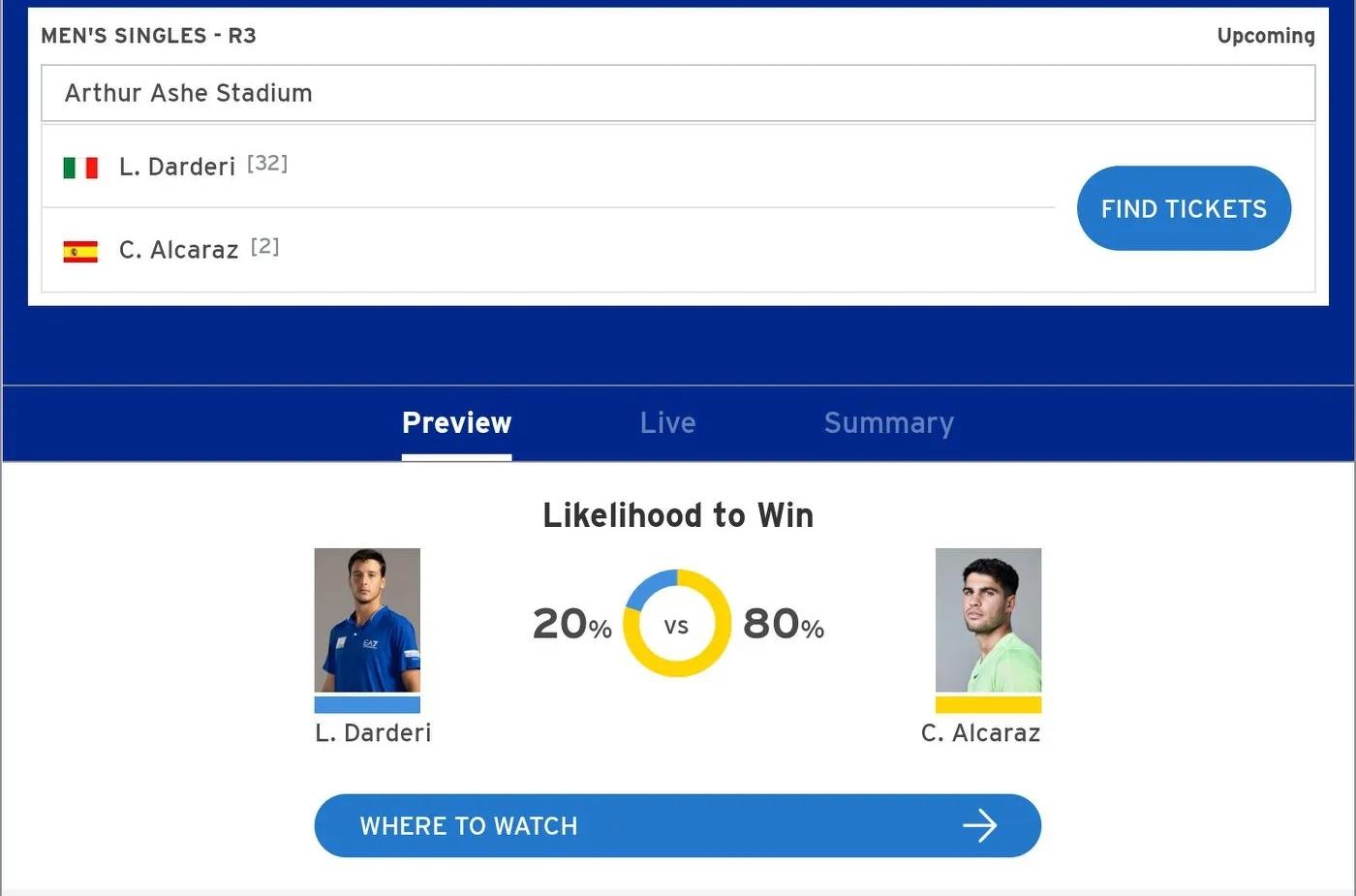
Task: Click the blue color bar under Darderi photo
Action: 367,704
